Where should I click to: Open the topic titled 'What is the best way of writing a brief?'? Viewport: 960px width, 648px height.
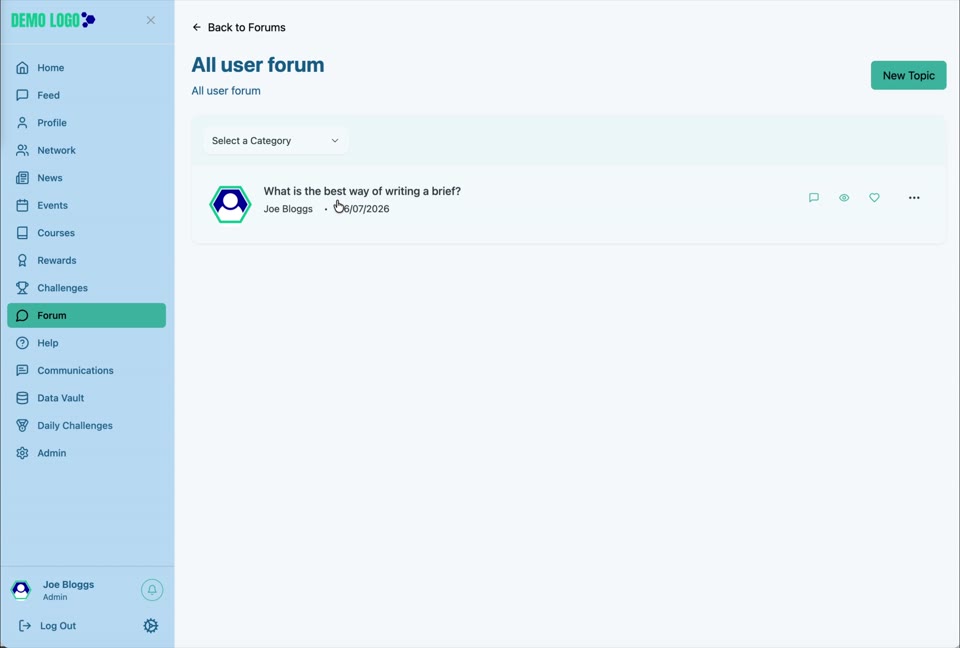pos(362,191)
